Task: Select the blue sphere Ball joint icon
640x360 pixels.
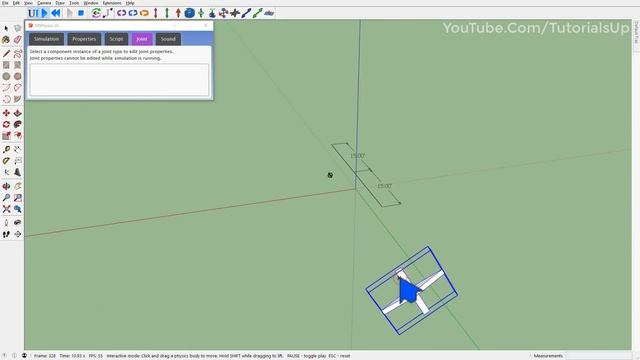Action: tap(189, 13)
